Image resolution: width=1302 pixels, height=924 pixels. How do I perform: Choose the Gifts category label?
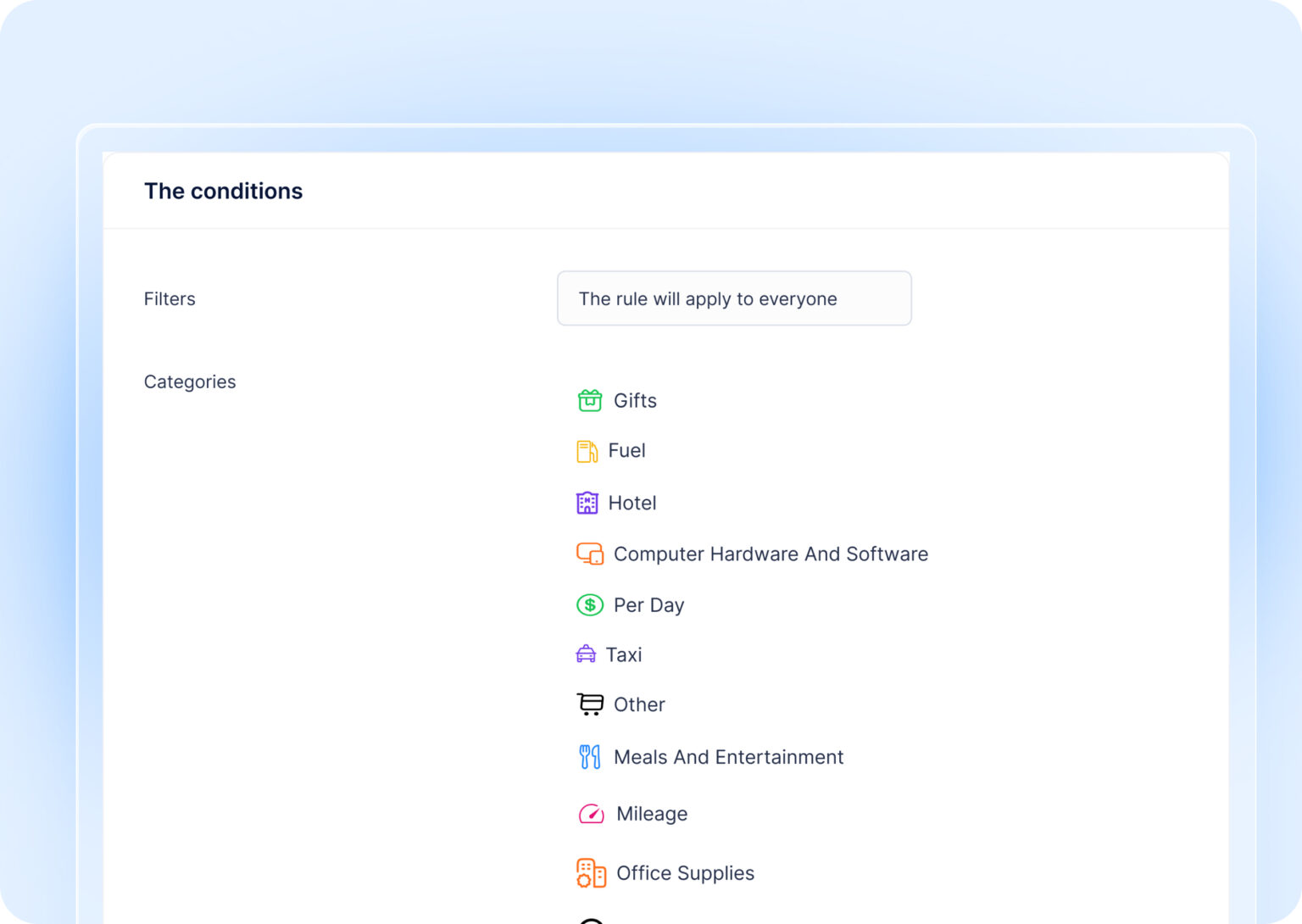click(x=635, y=401)
